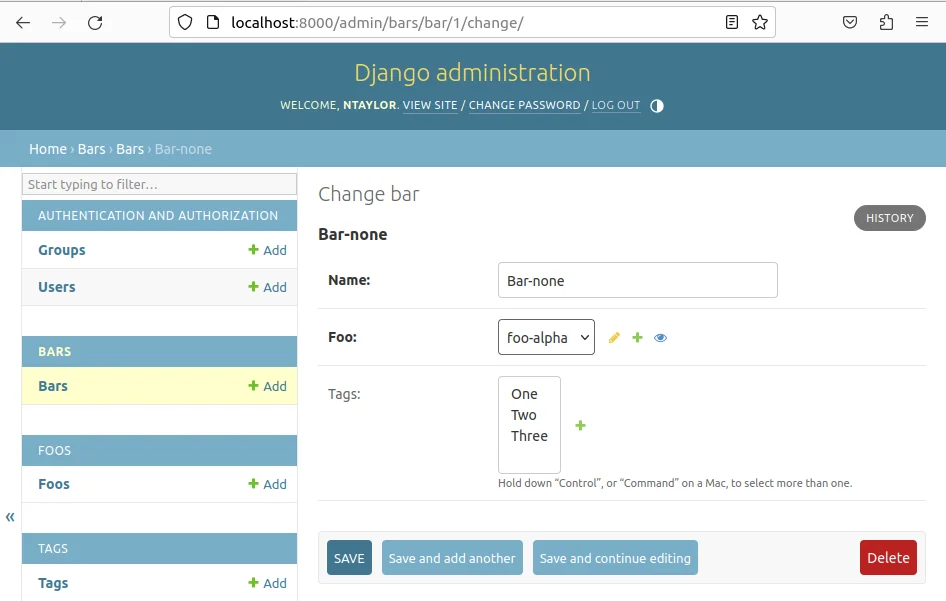The height and width of the screenshot is (601, 946).
Task: Click the yellow pencil edit Foo icon
Action: [614, 338]
